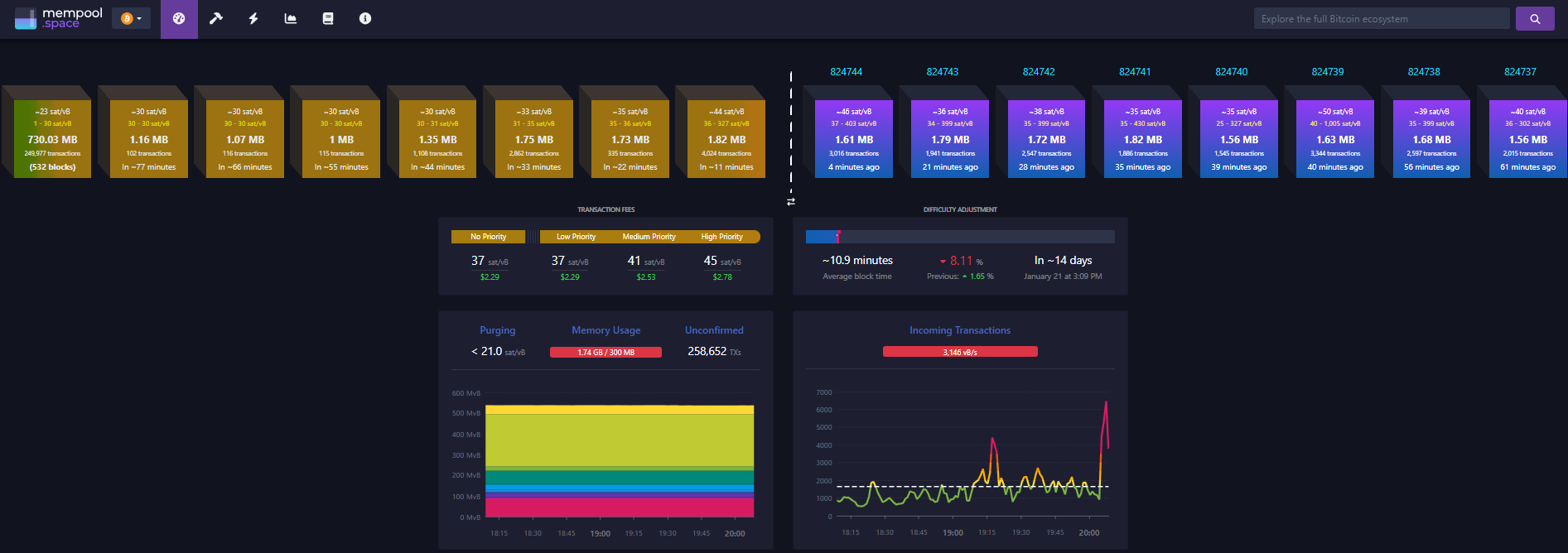Open the Lightning bolt icon page
This screenshot has width=1568, height=553.
pyautogui.click(x=253, y=18)
